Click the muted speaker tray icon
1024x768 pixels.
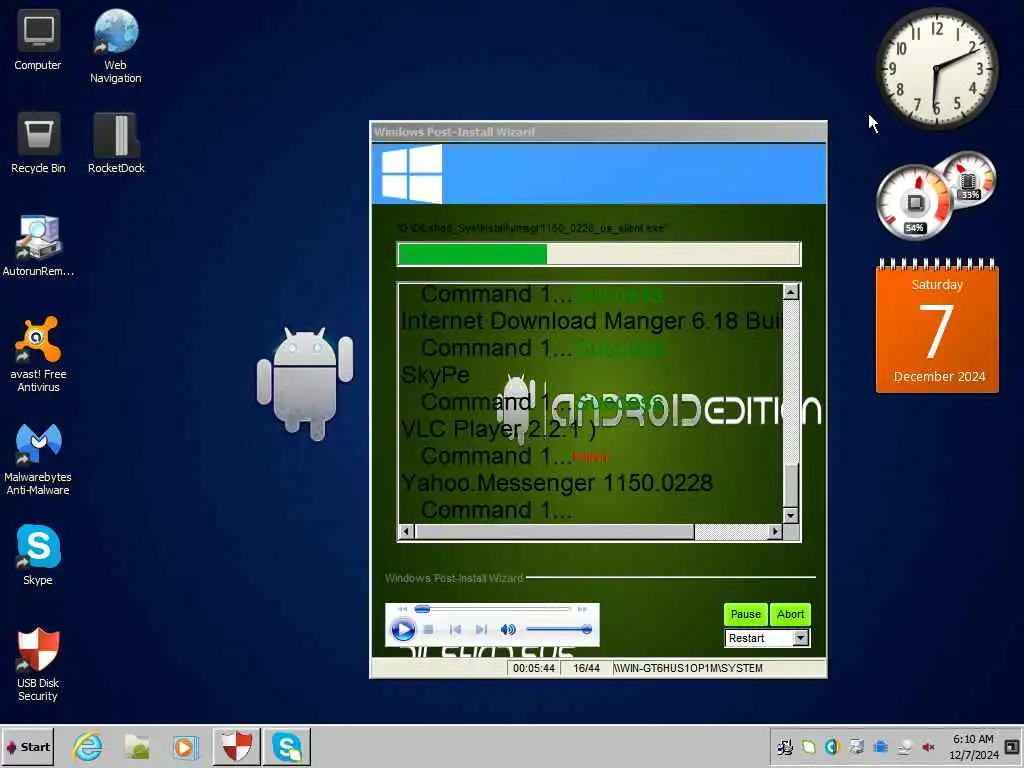(x=928, y=746)
